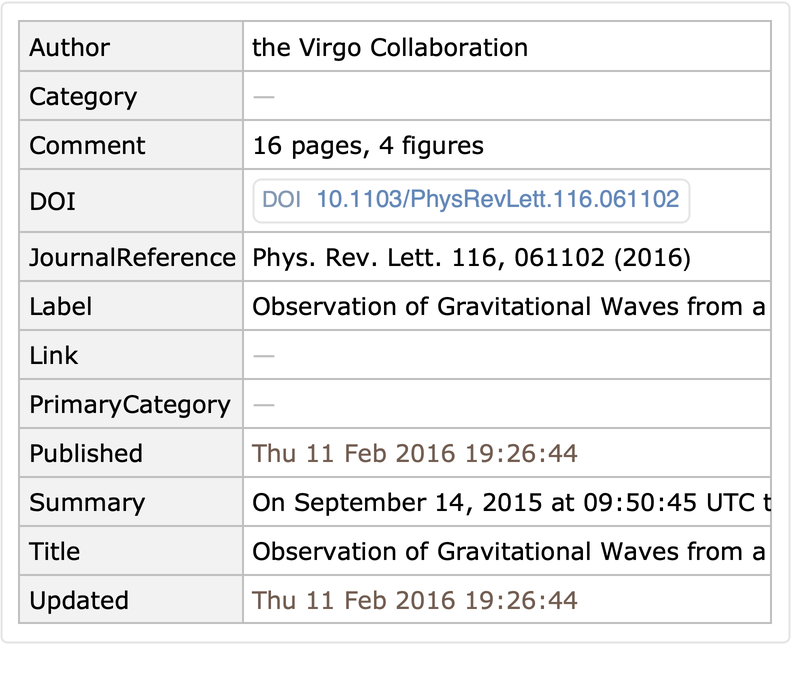Click the Updated date value
The height and width of the screenshot is (674, 792).
415,601
